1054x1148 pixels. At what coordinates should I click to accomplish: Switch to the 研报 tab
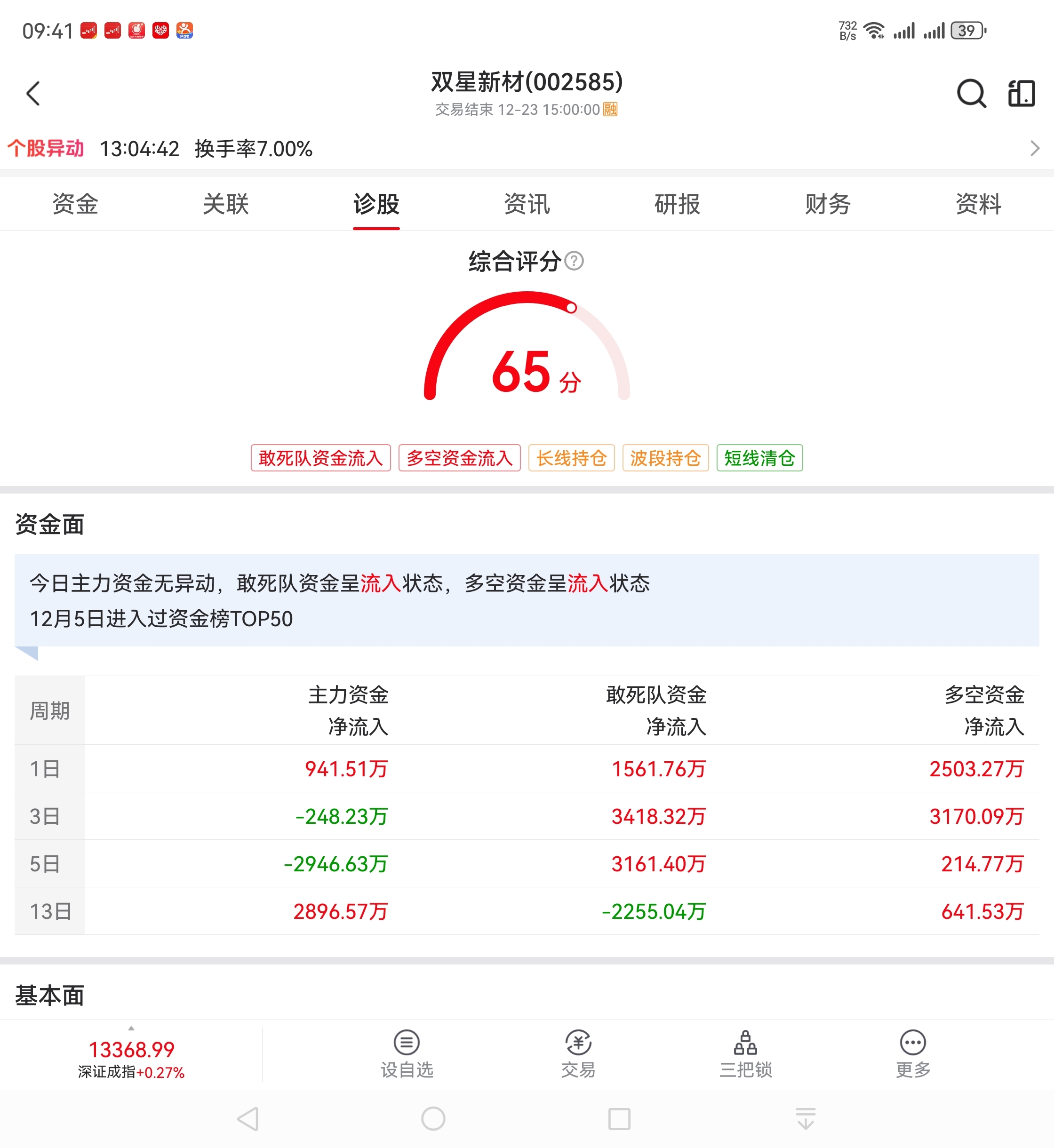(x=677, y=204)
